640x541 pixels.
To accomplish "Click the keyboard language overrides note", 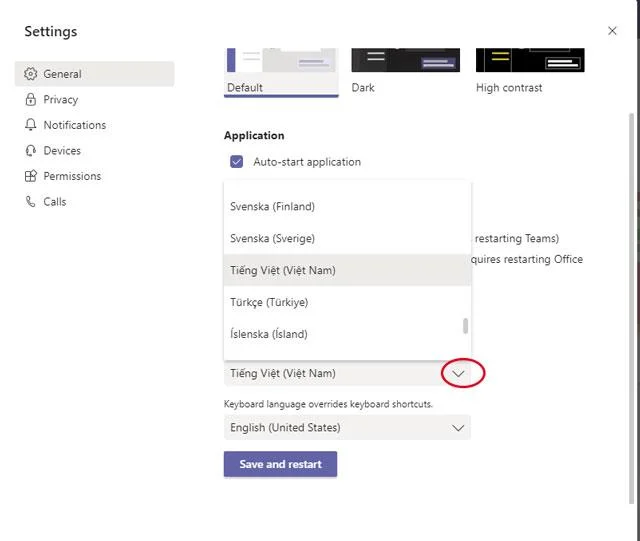I will tap(329, 404).
